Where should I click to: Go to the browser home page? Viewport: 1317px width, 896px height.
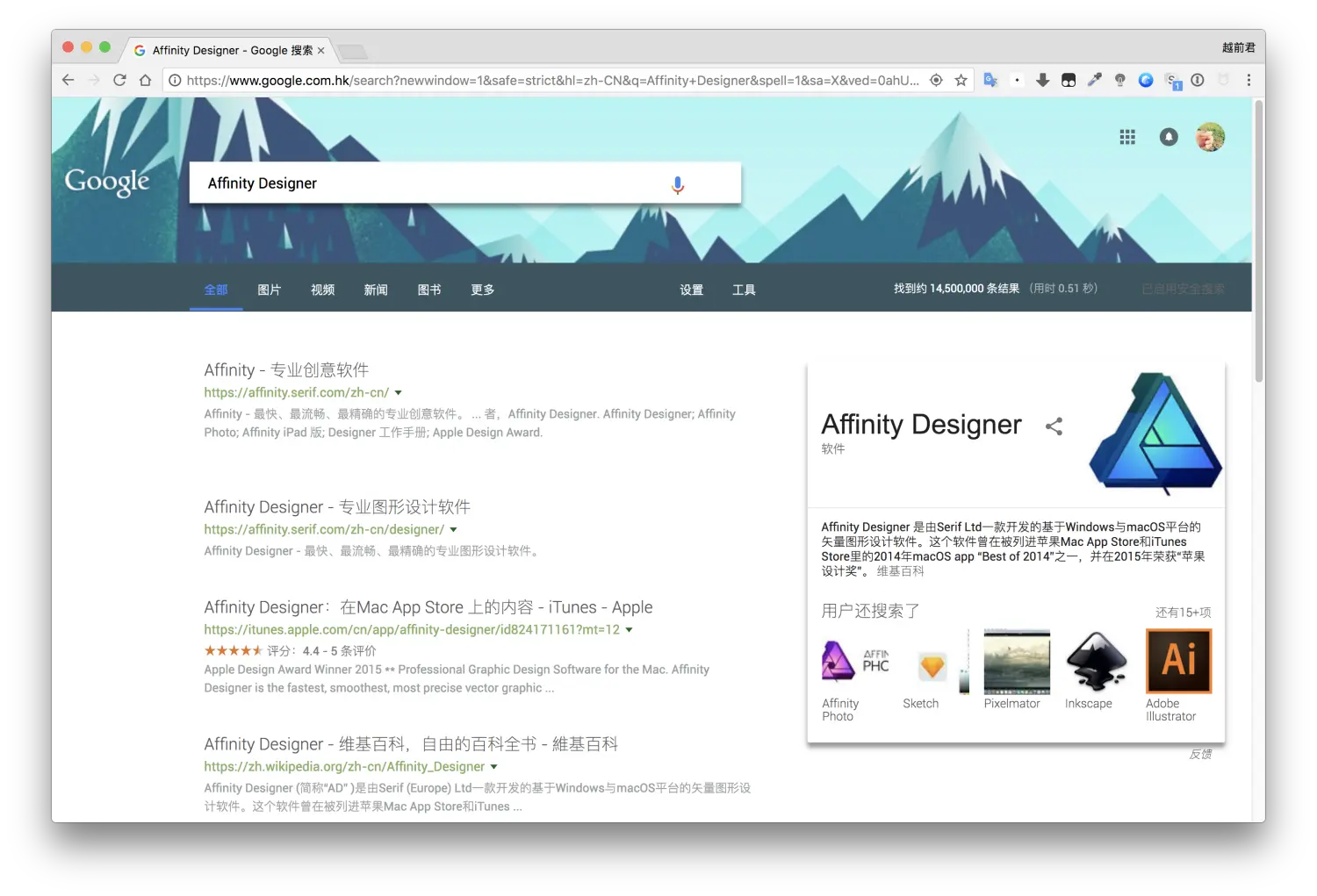(x=146, y=80)
